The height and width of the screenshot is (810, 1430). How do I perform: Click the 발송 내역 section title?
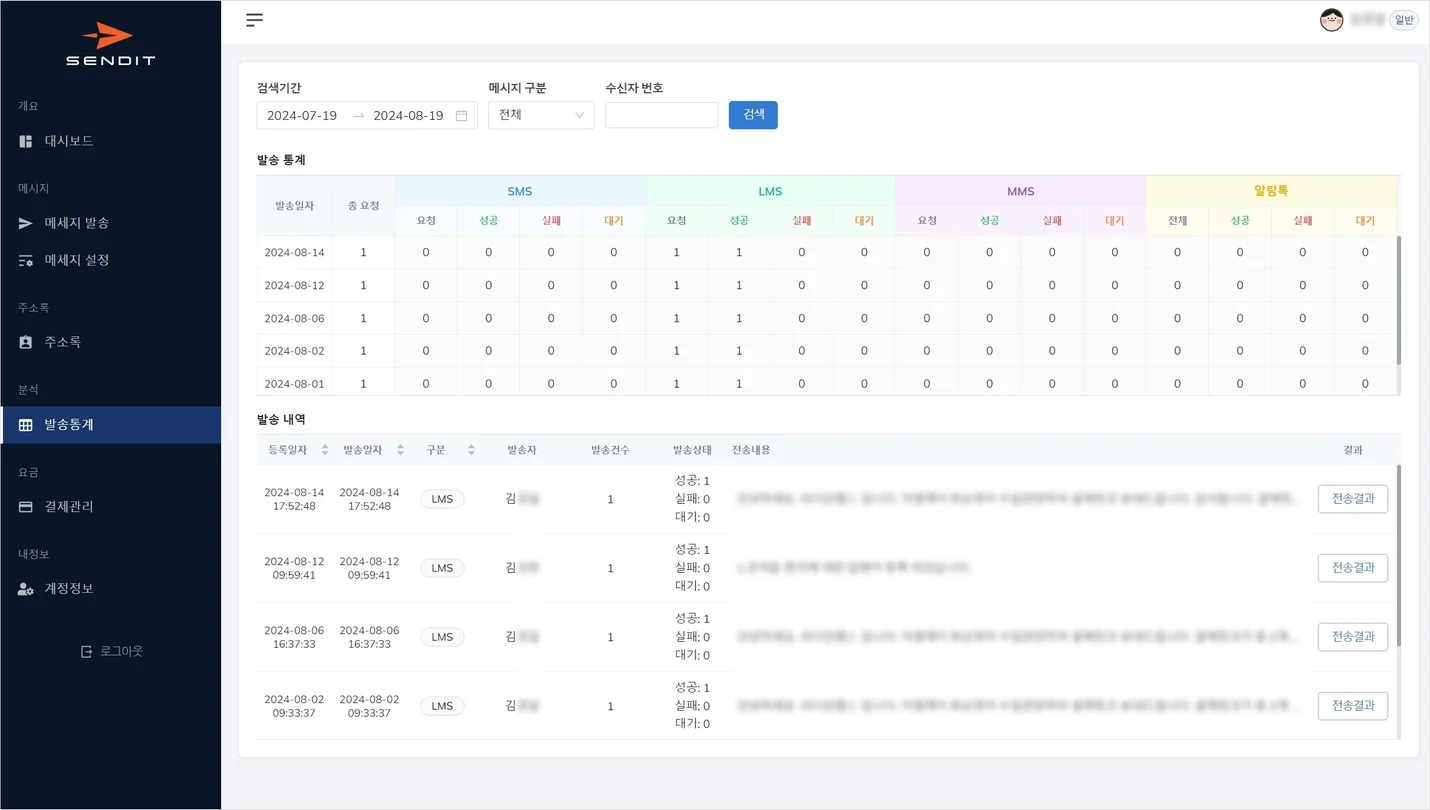tap(281, 419)
